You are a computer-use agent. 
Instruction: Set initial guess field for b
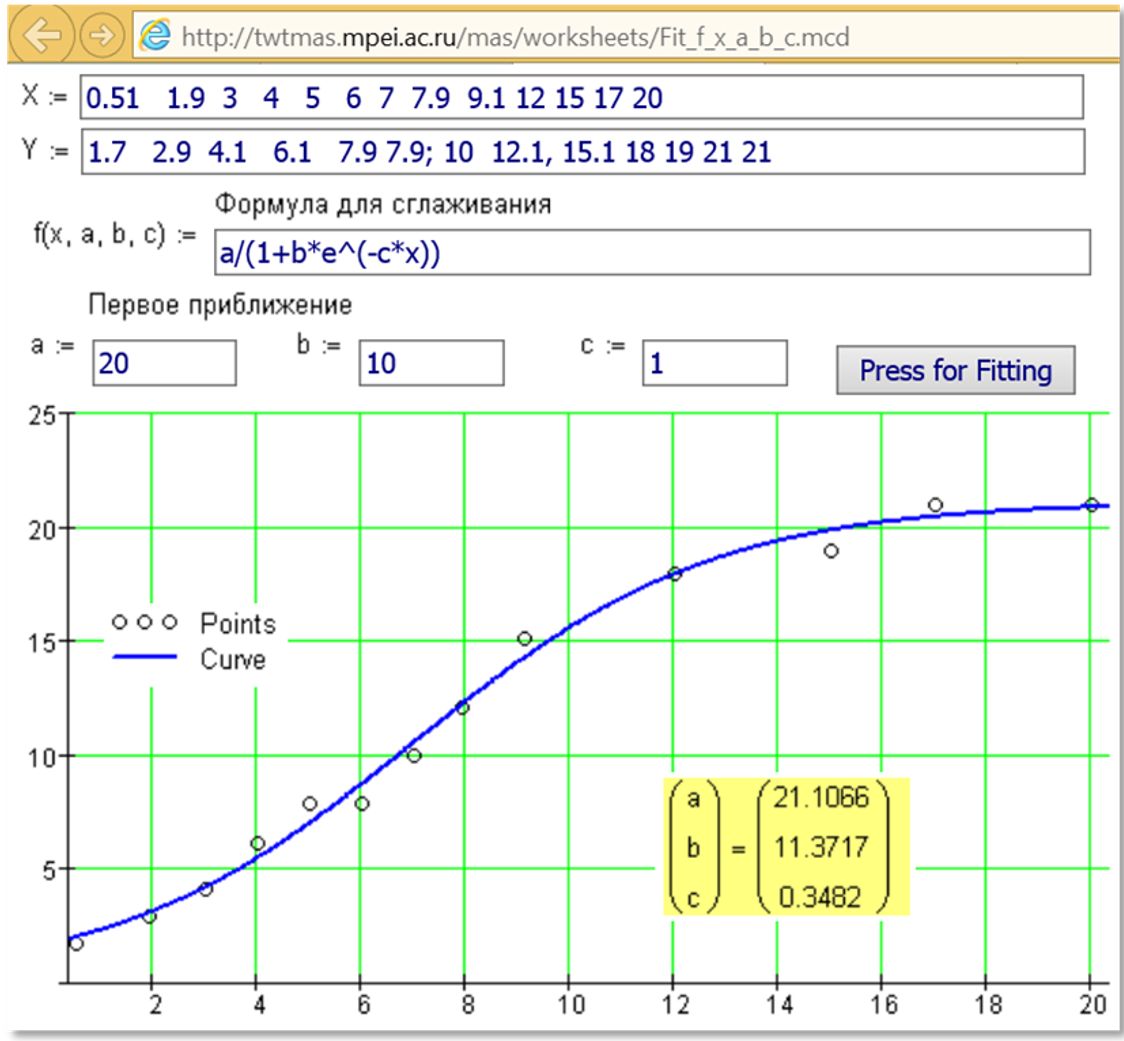coord(432,363)
